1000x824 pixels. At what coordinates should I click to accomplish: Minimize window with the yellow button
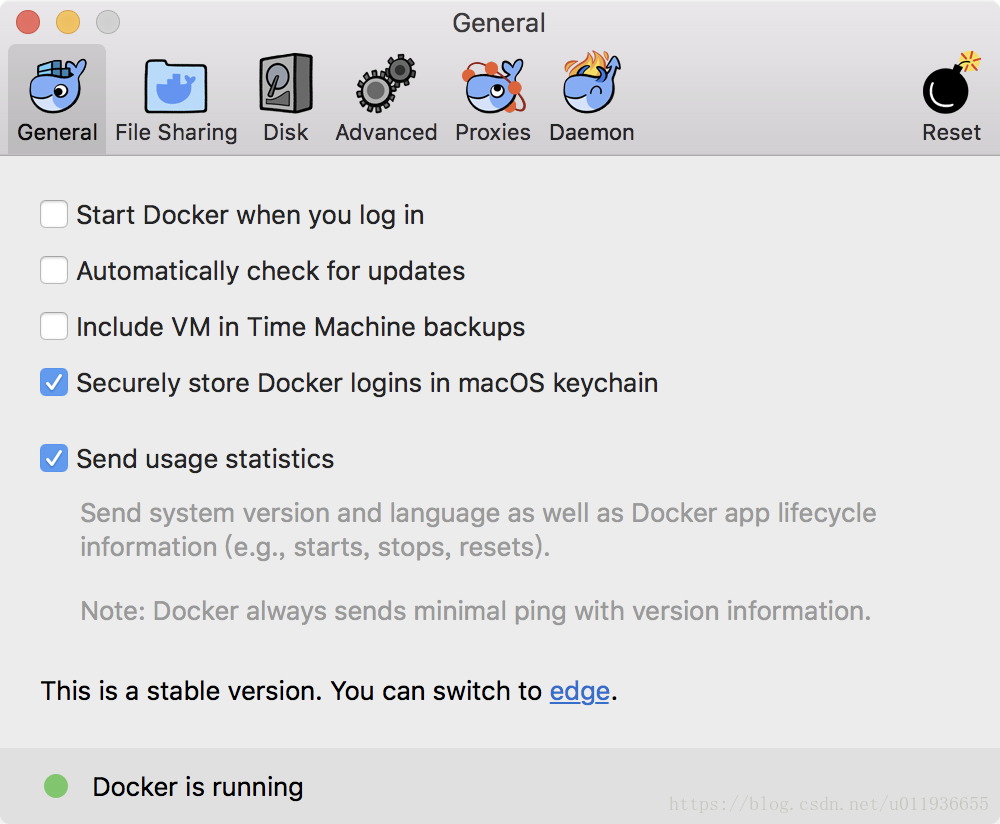point(68,22)
